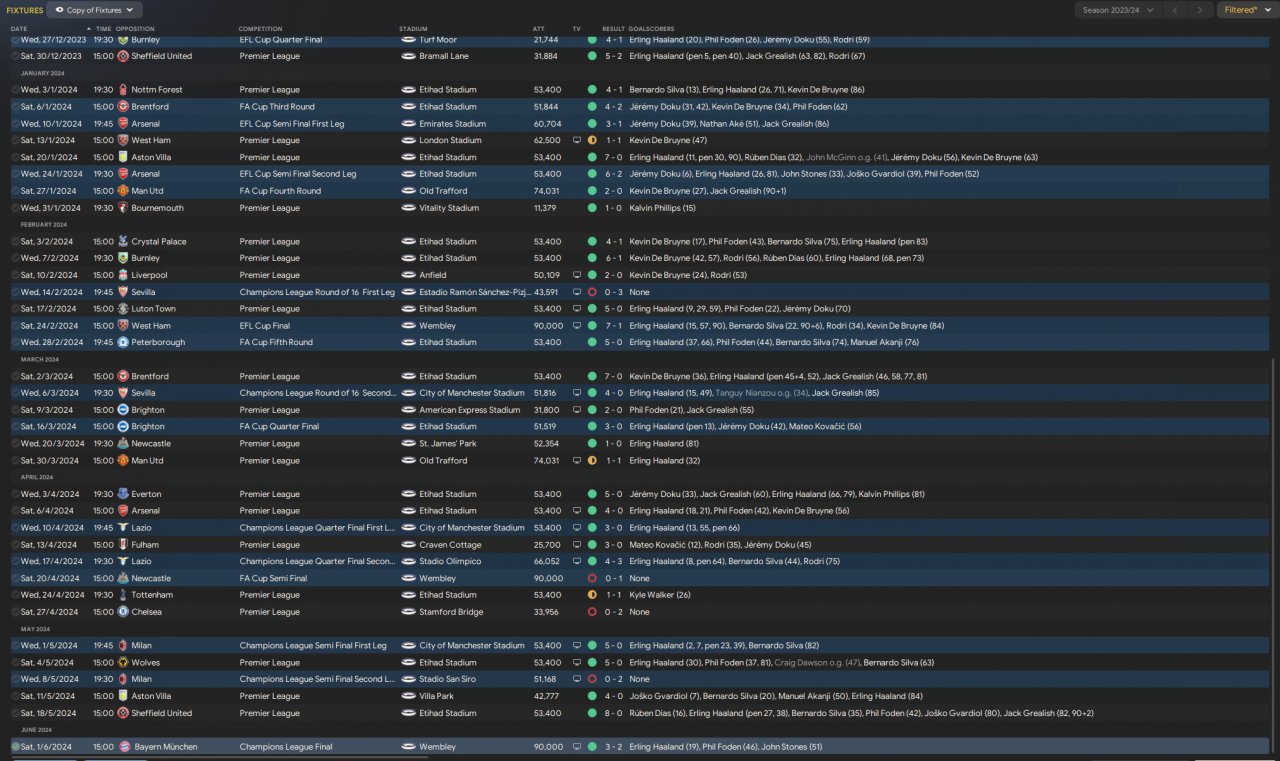The width and height of the screenshot is (1280, 761).
Task: Click the stadium icon beside Craven Cottage
Action: 408,545
